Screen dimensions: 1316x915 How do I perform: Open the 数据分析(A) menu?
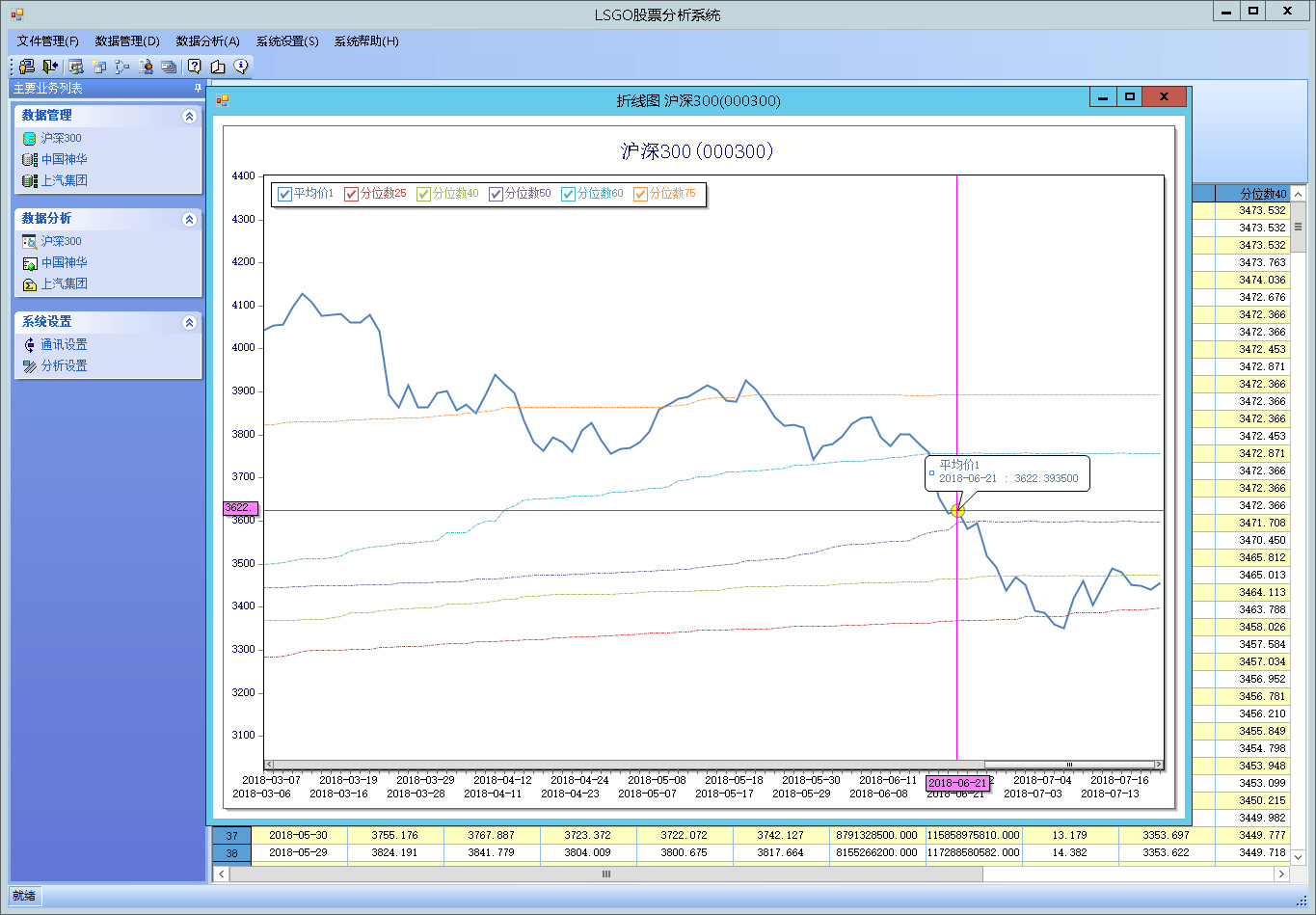point(207,41)
